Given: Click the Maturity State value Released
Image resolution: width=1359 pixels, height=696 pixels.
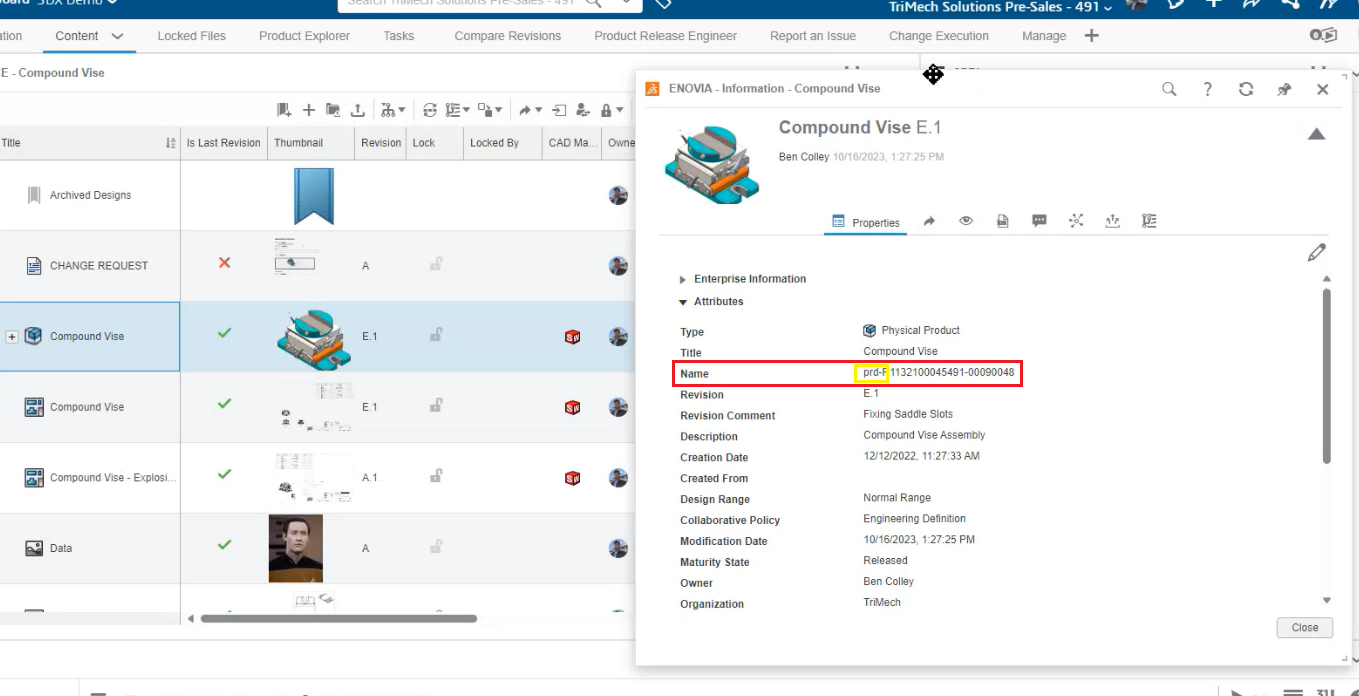Looking at the screenshot, I should tap(886, 561).
